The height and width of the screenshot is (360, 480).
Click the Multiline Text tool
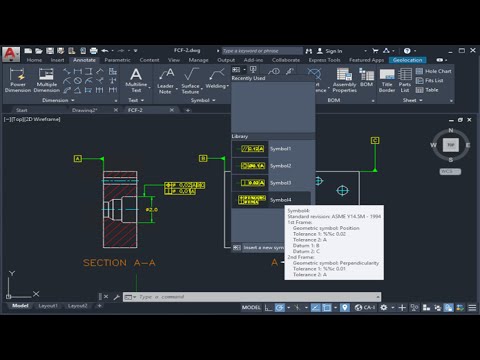coord(136,80)
